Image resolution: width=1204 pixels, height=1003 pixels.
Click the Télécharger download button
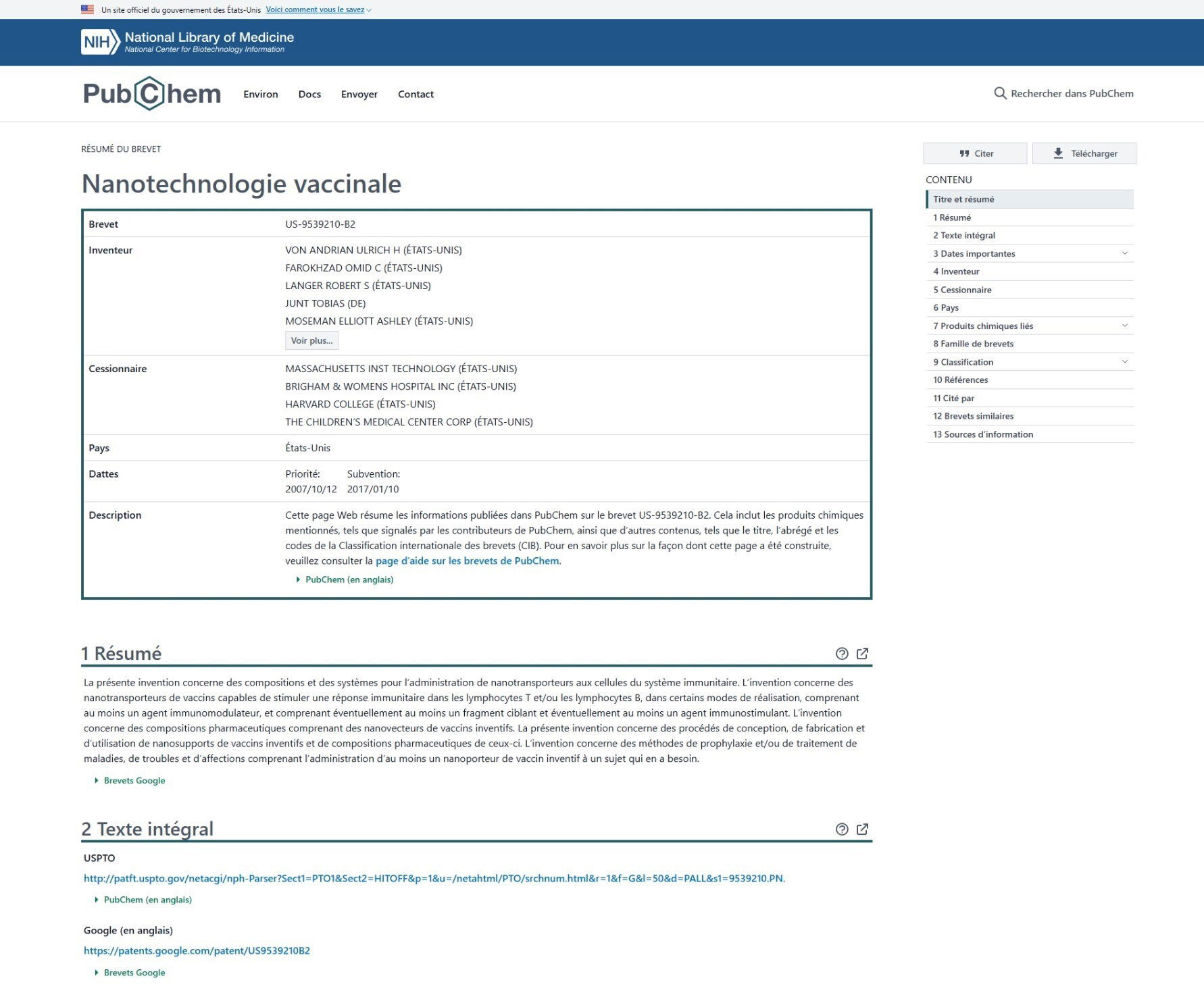tap(1084, 153)
